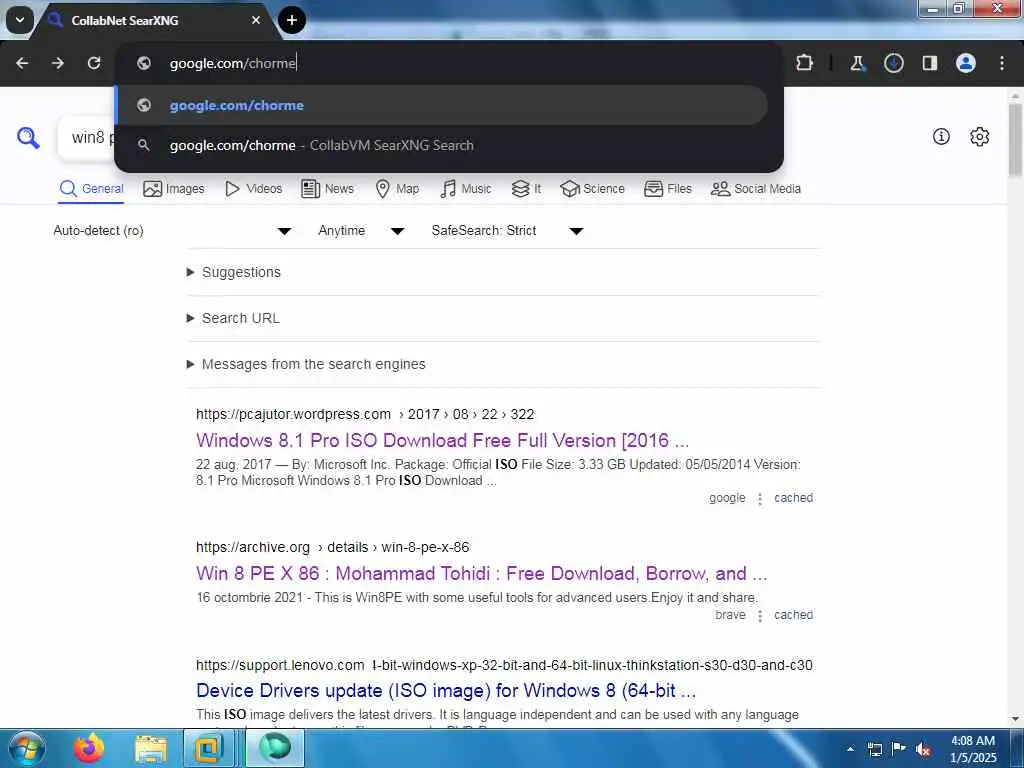1024x768 pixels.
Task: Choose the google.com/chorme URL suggestion
Action: 441,105
